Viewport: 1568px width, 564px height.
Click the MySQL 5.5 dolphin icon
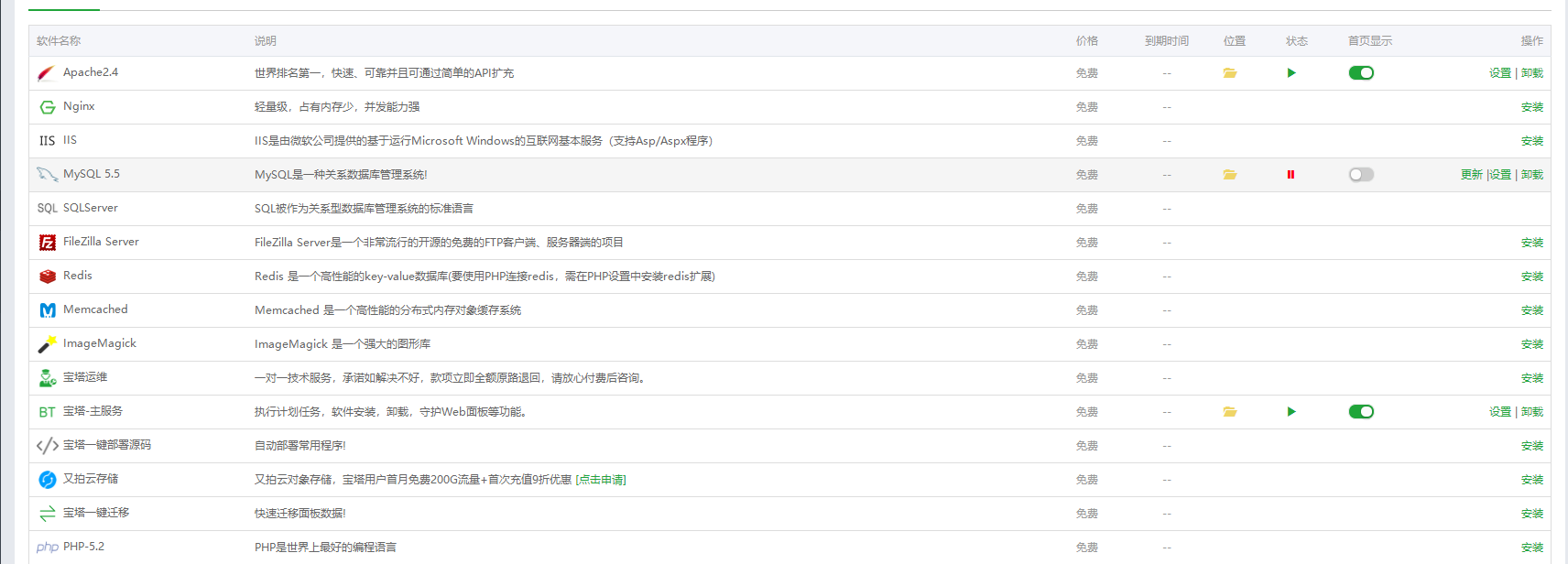[x=47, y=175]
